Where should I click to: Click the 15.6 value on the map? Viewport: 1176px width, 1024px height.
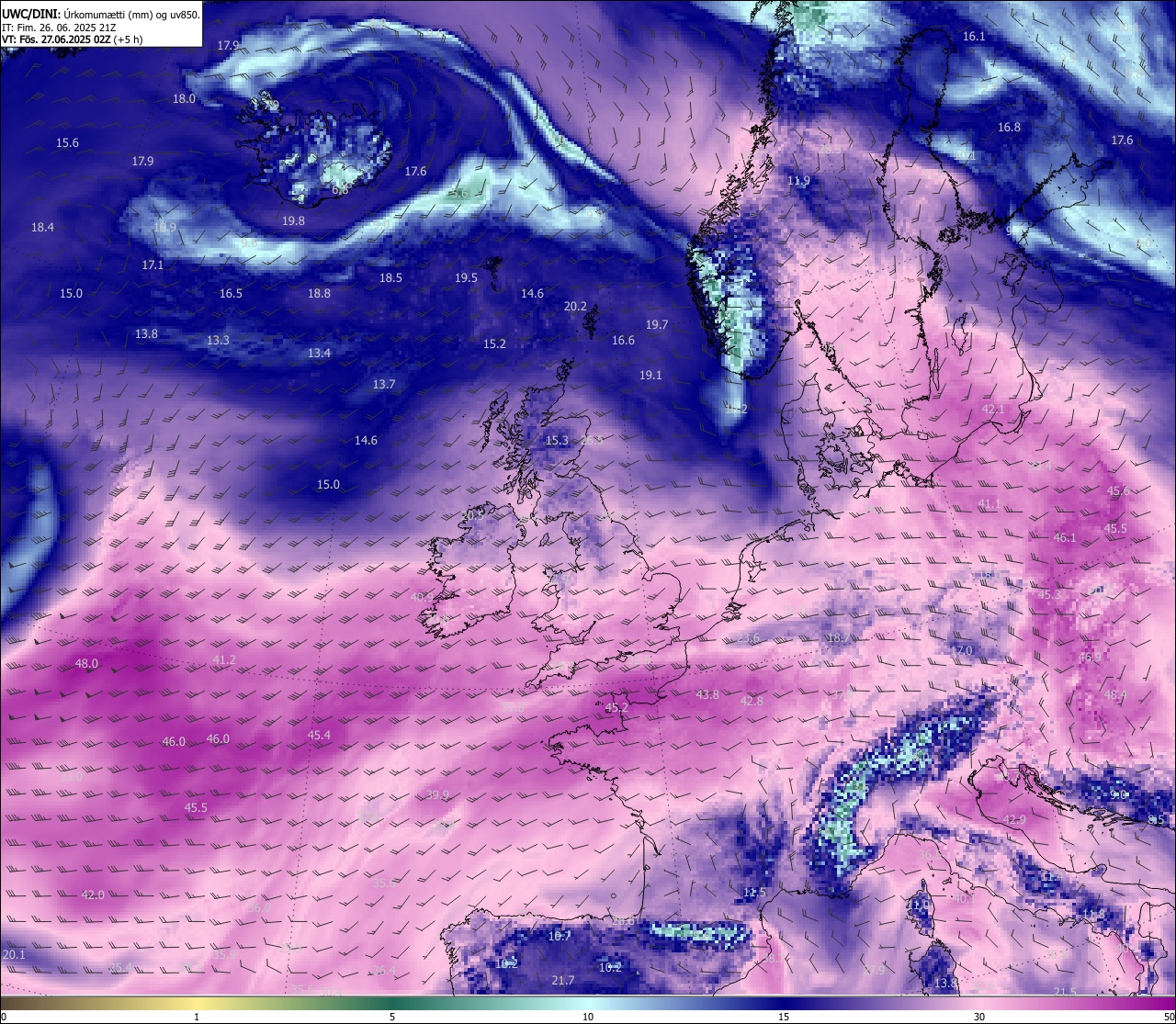coord(67,142)
